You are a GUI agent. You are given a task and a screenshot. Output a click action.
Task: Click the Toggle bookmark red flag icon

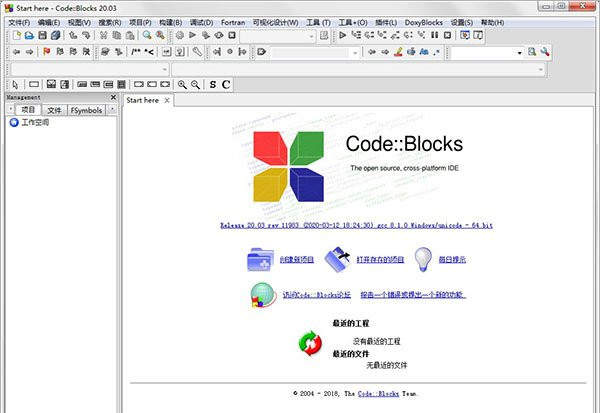(47, 52)
